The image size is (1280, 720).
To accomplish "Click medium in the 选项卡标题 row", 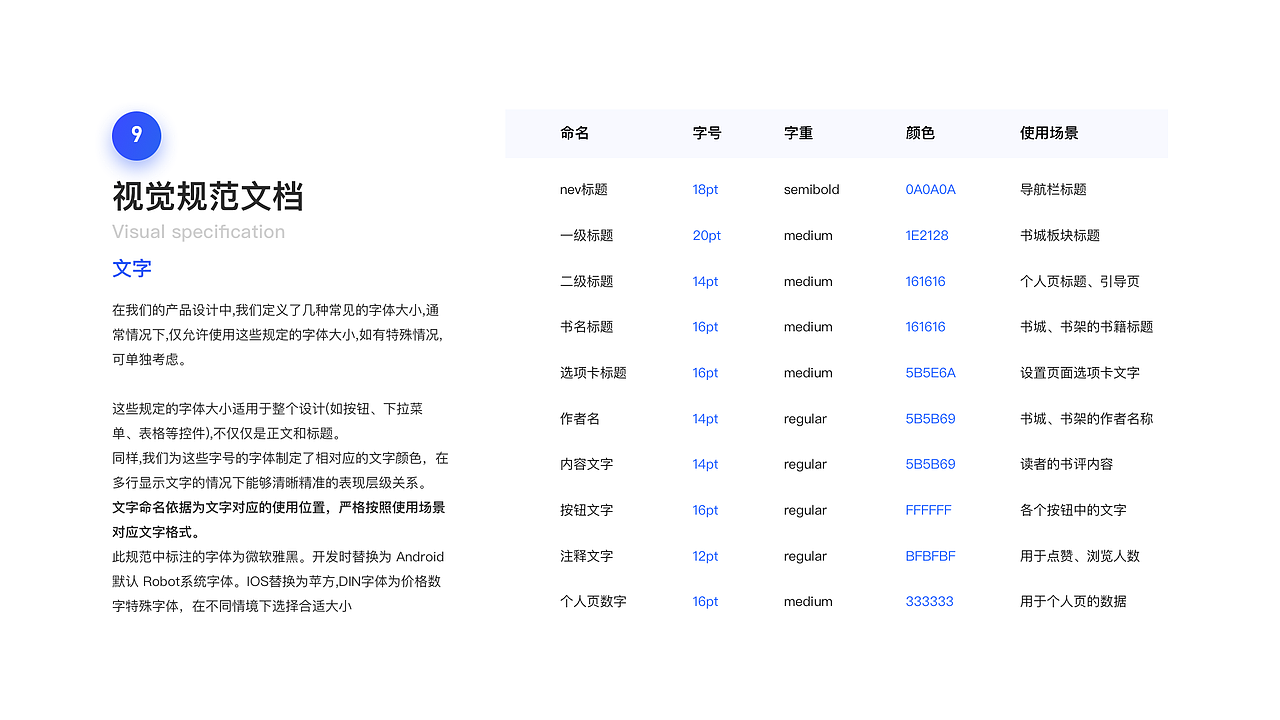I will (x=808, y=373).
